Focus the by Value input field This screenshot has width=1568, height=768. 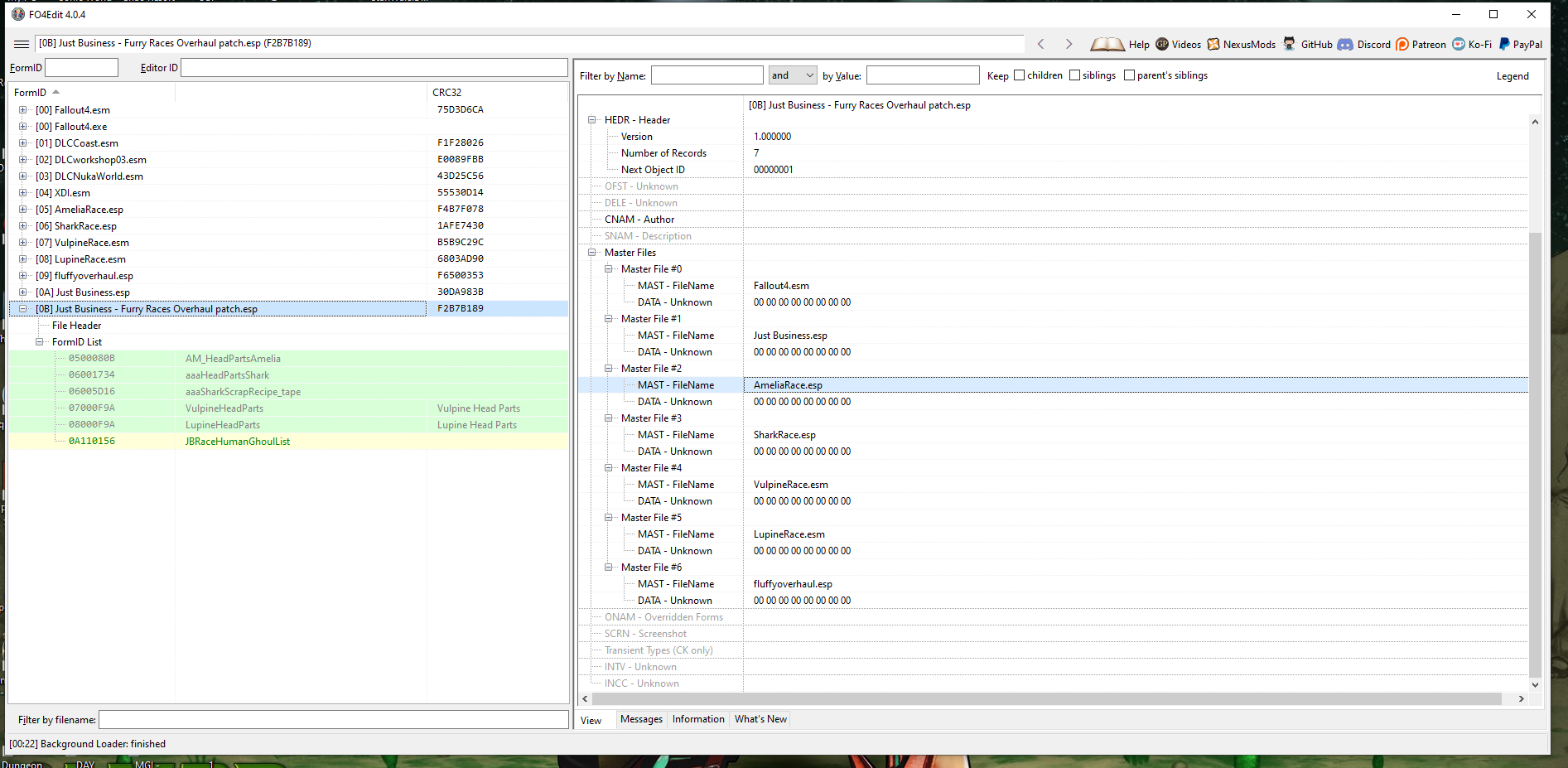pos(923,75)
